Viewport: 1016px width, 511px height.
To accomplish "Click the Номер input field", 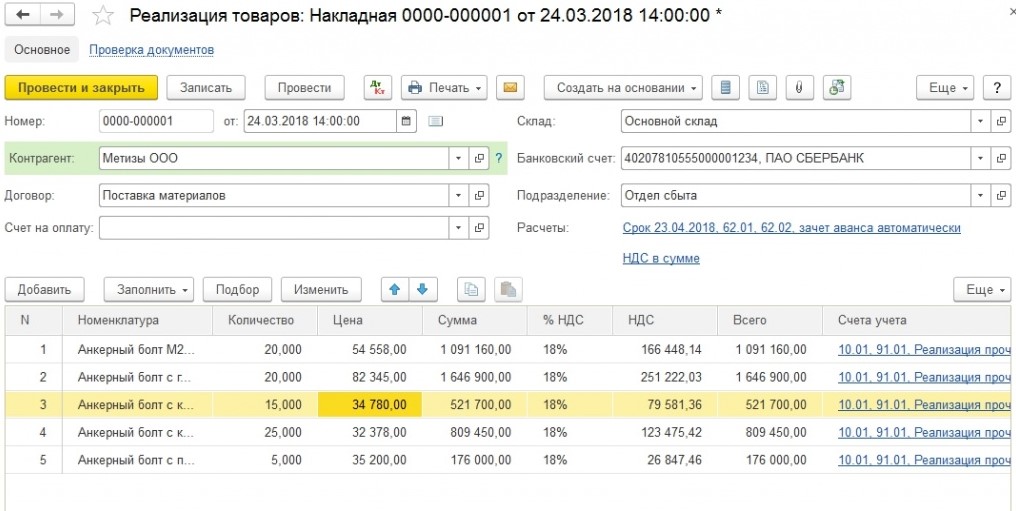I will click(x=156, y=122).
